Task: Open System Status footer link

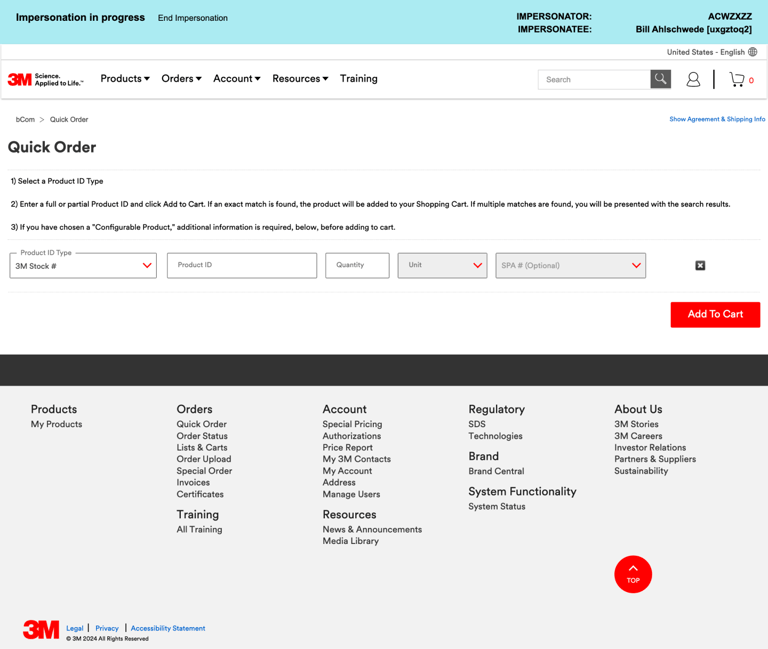Action: [x=497, y=506]
